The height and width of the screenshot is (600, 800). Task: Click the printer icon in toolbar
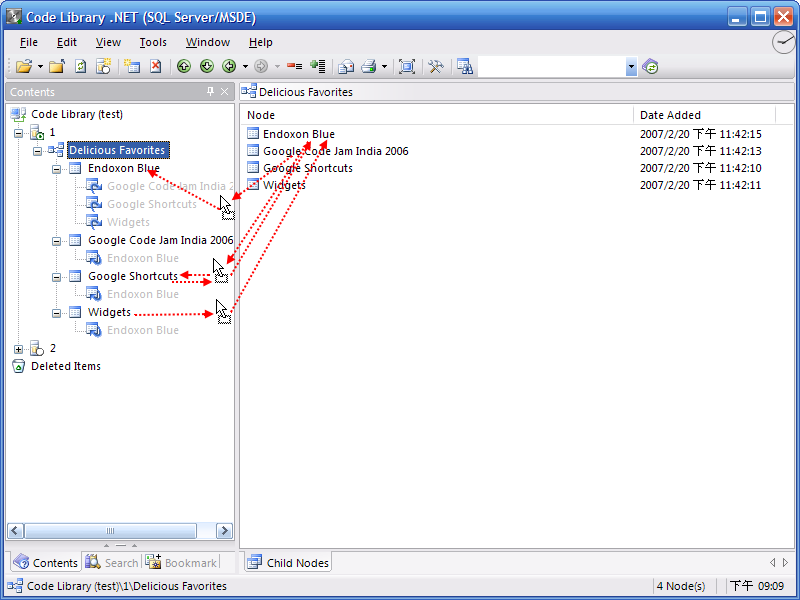coord(369,66)
